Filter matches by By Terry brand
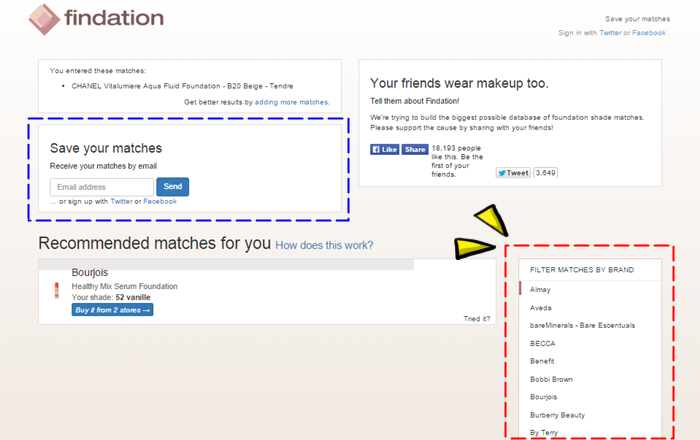The image size is (700, 440). tap(544, 432)
